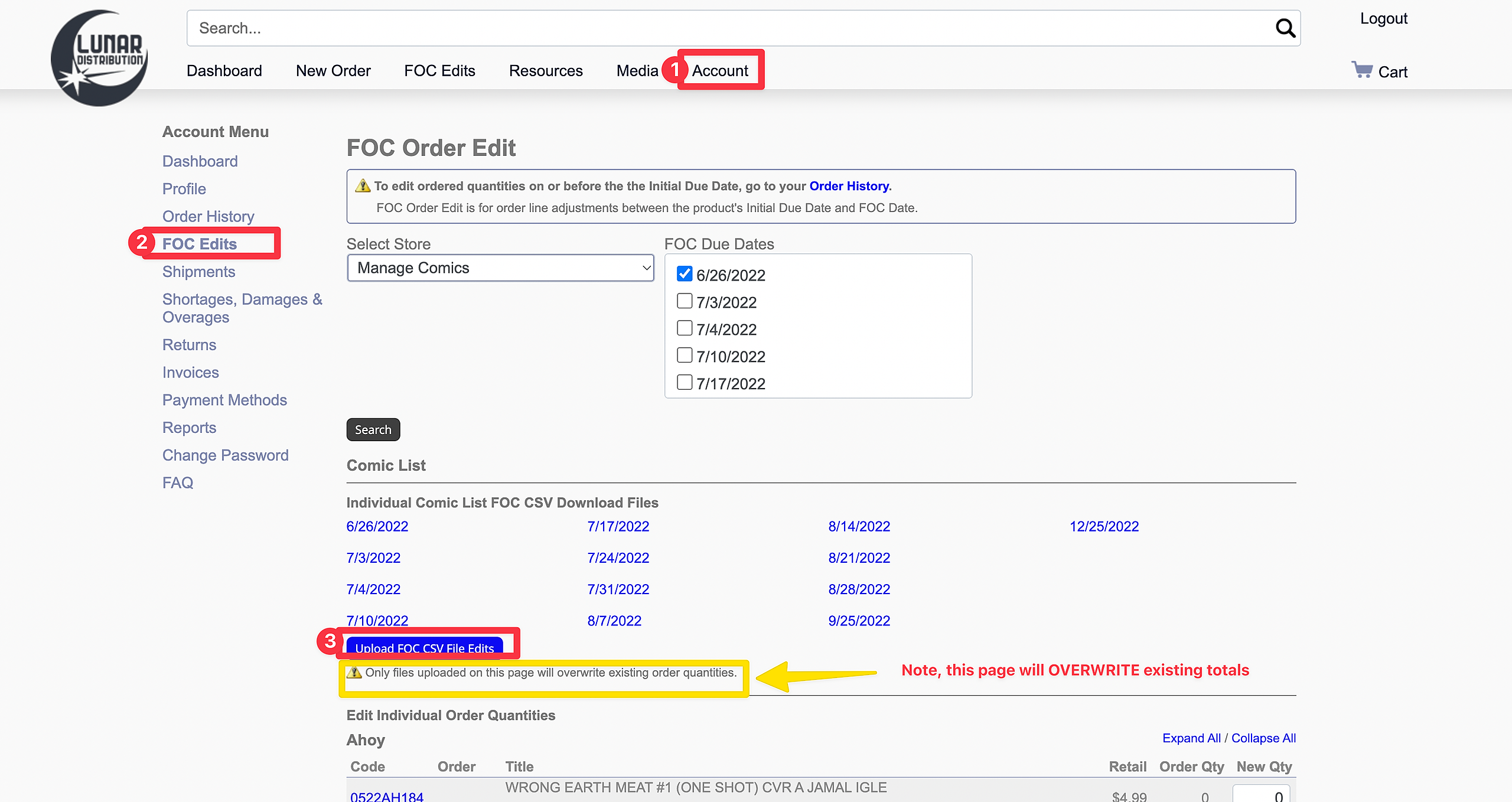Tick the 7/17/2022 due date checkbox
Viewport: 1512px width, 802px height.
[684, 383]
